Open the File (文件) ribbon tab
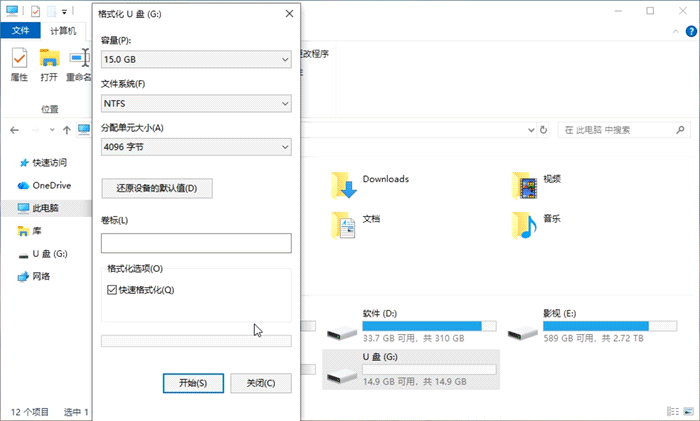 21,30
